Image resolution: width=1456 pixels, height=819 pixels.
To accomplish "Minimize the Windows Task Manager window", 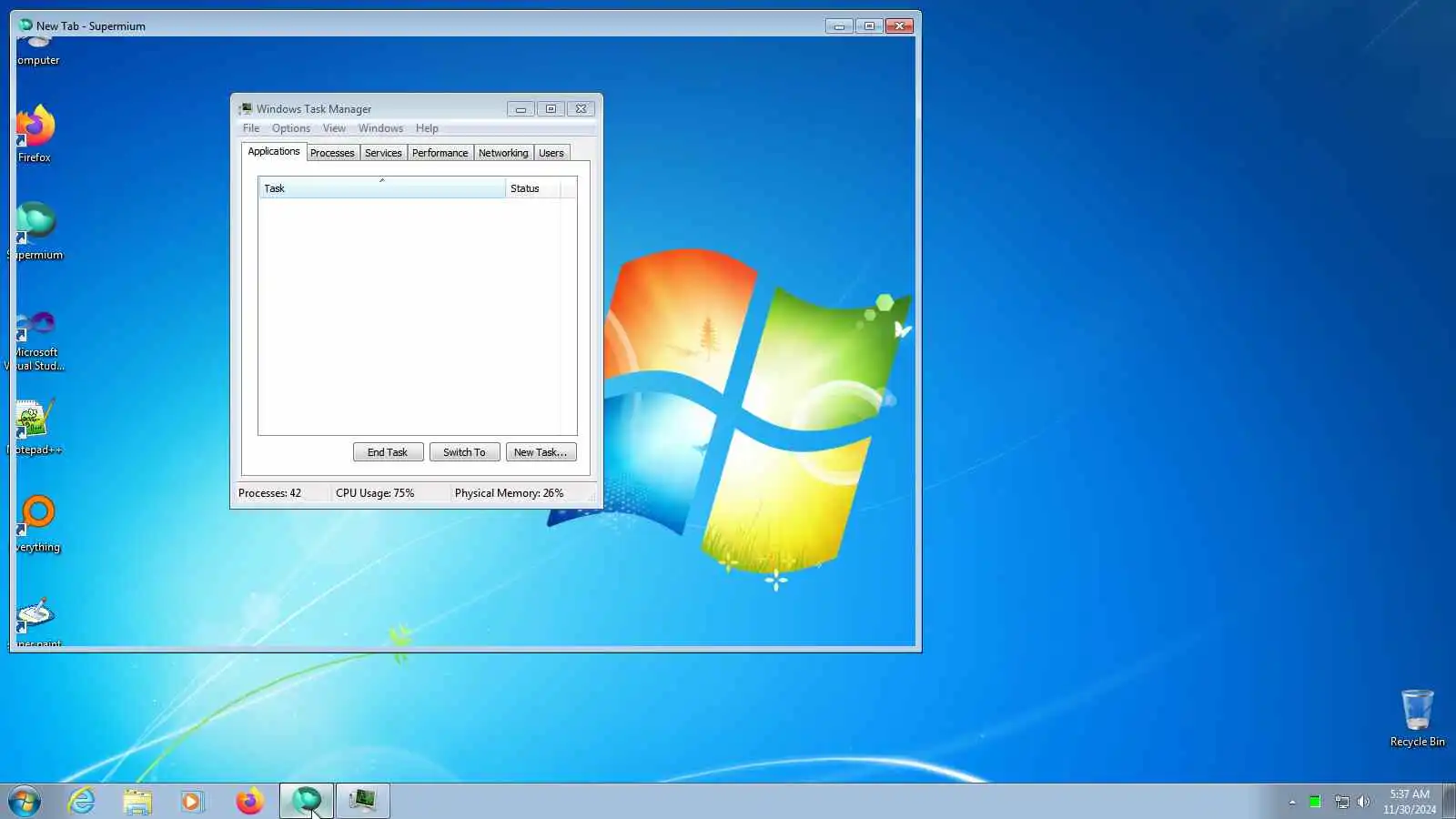I will (x=521, y=109).
